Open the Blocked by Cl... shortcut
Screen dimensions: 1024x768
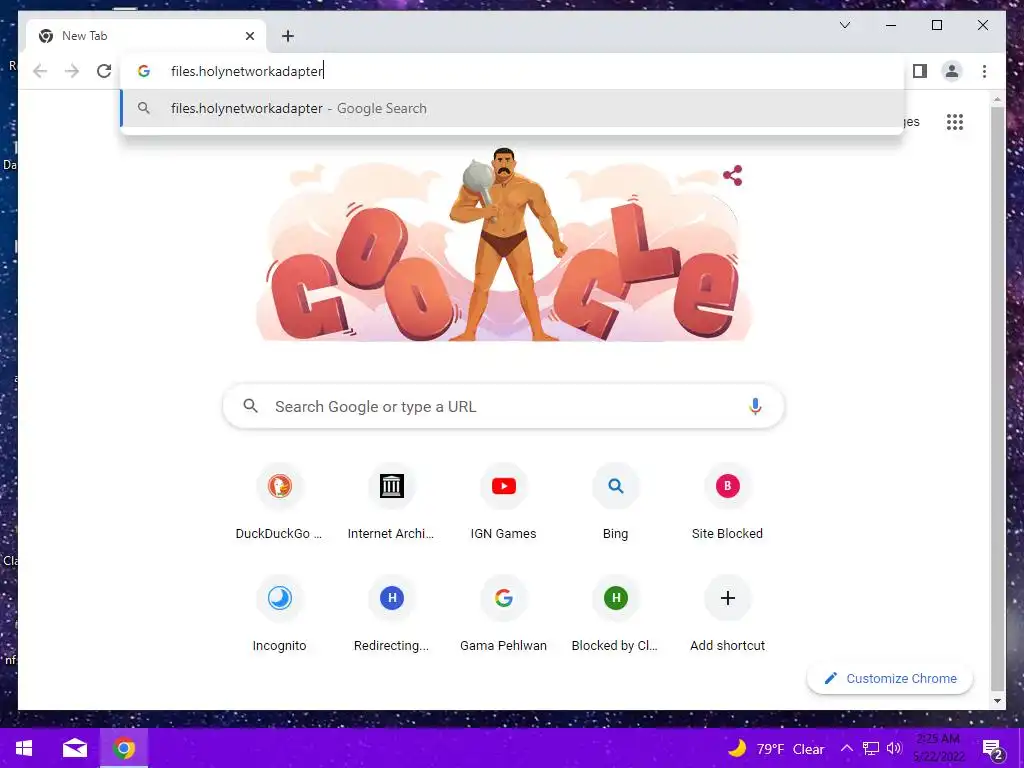[x=615, y=615]
